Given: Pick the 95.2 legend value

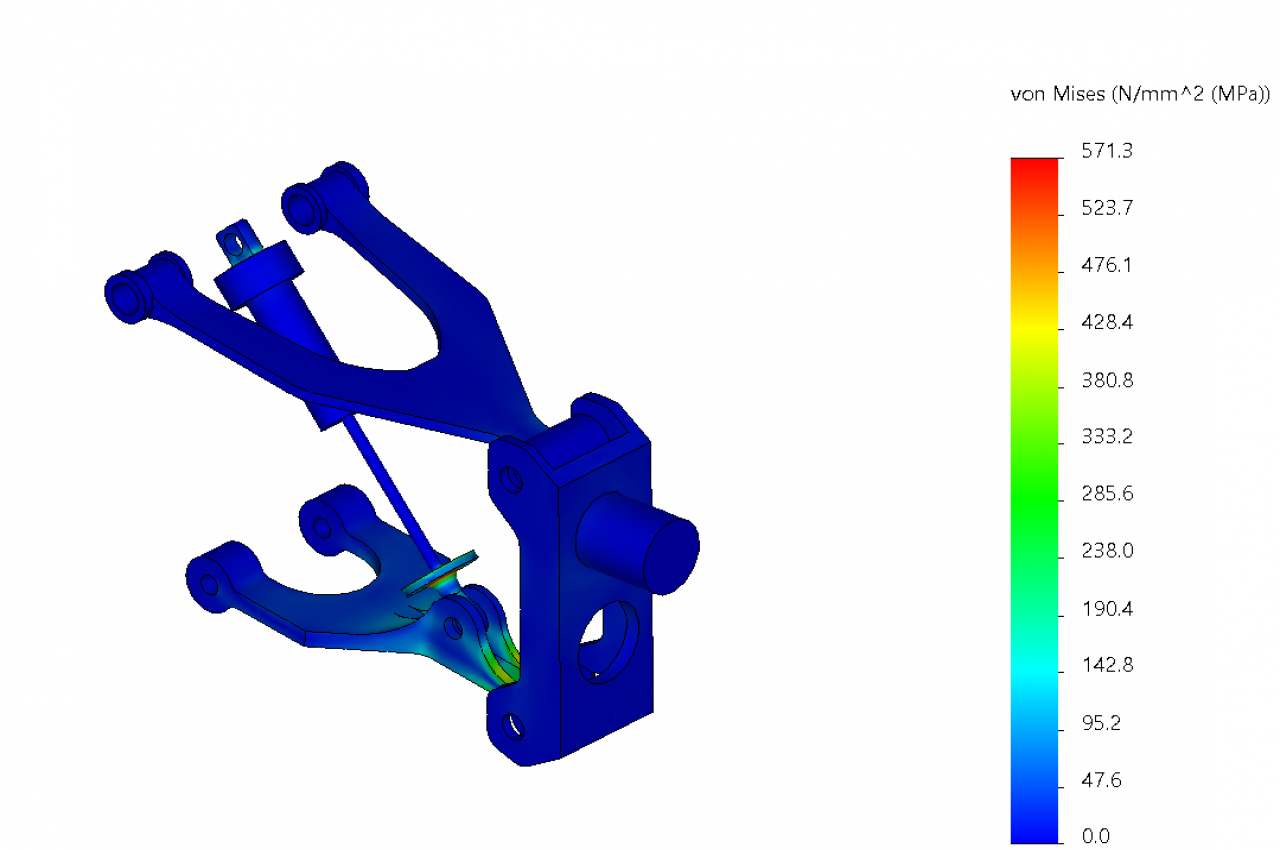Looking at the screenshot, I should (x=1102, y=722).
